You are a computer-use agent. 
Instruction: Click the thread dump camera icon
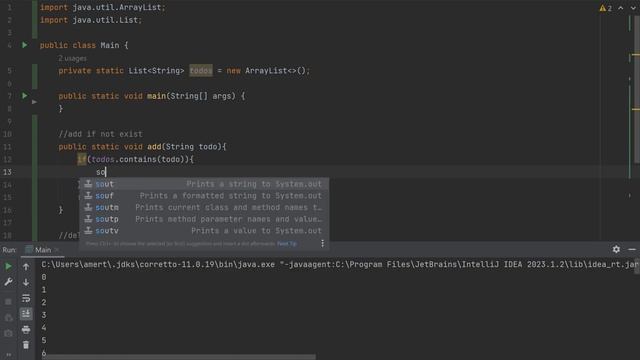click(x=8, y=333)
